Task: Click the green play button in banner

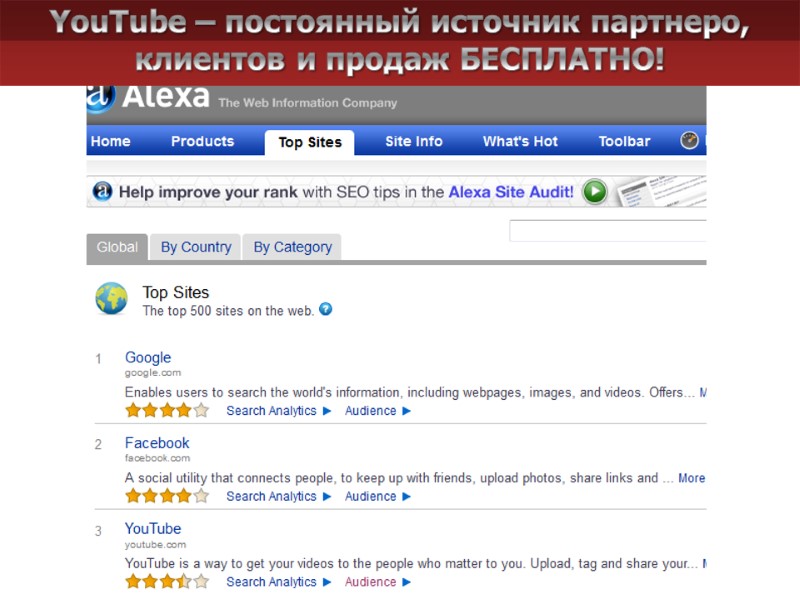Action: (594, 192)
